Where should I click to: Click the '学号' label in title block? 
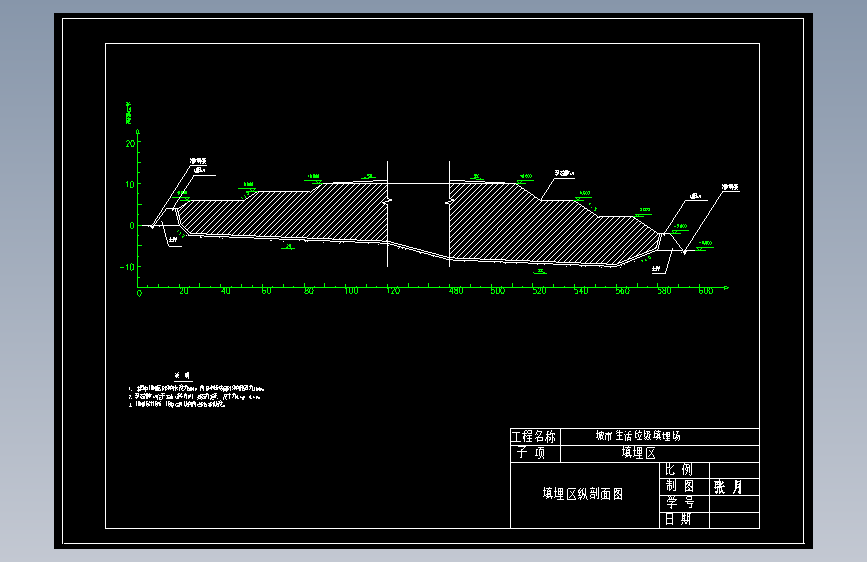tap(680, 502)
